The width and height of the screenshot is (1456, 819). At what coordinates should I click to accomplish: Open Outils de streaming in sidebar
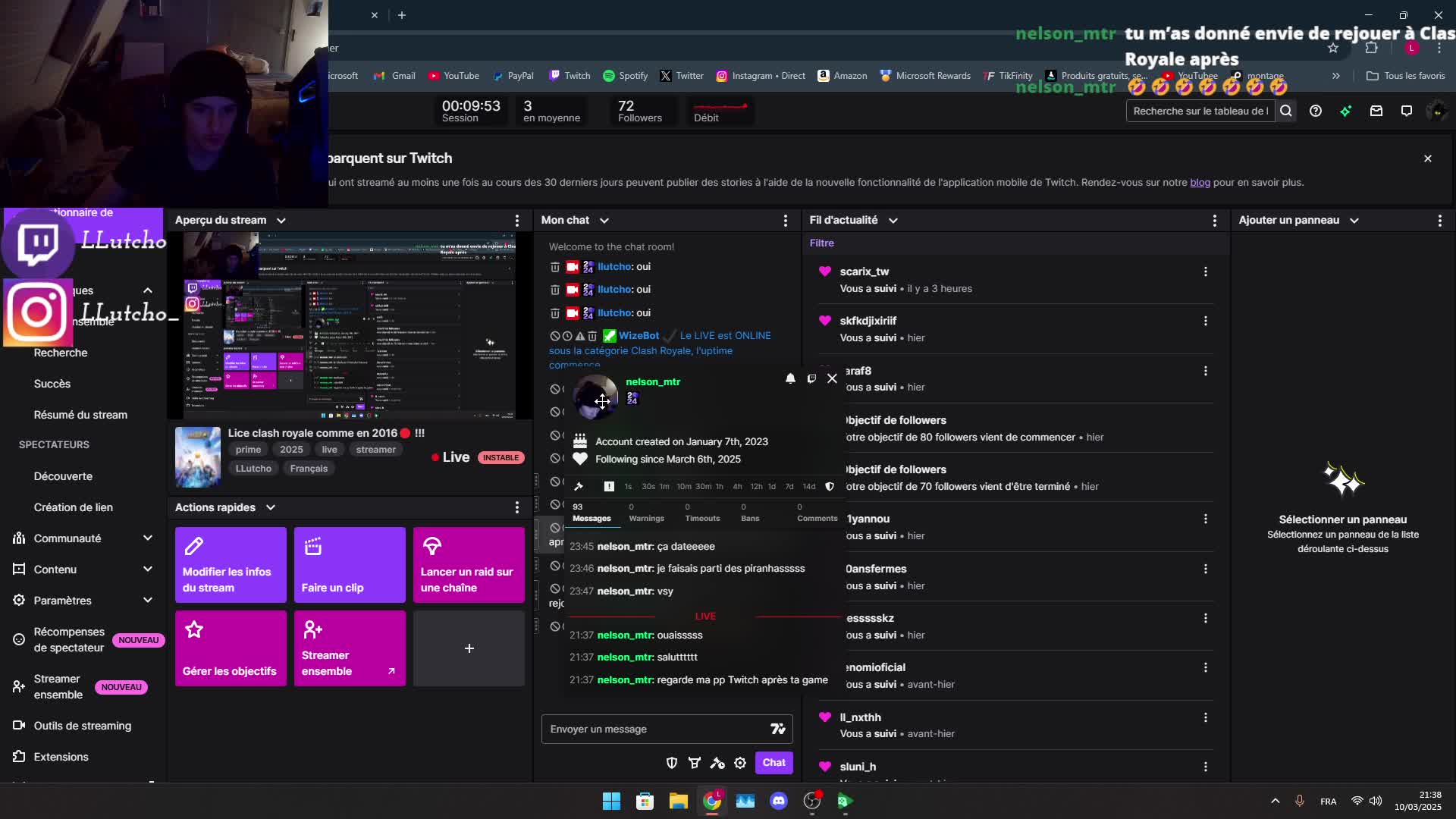click(x=83, y=726)
